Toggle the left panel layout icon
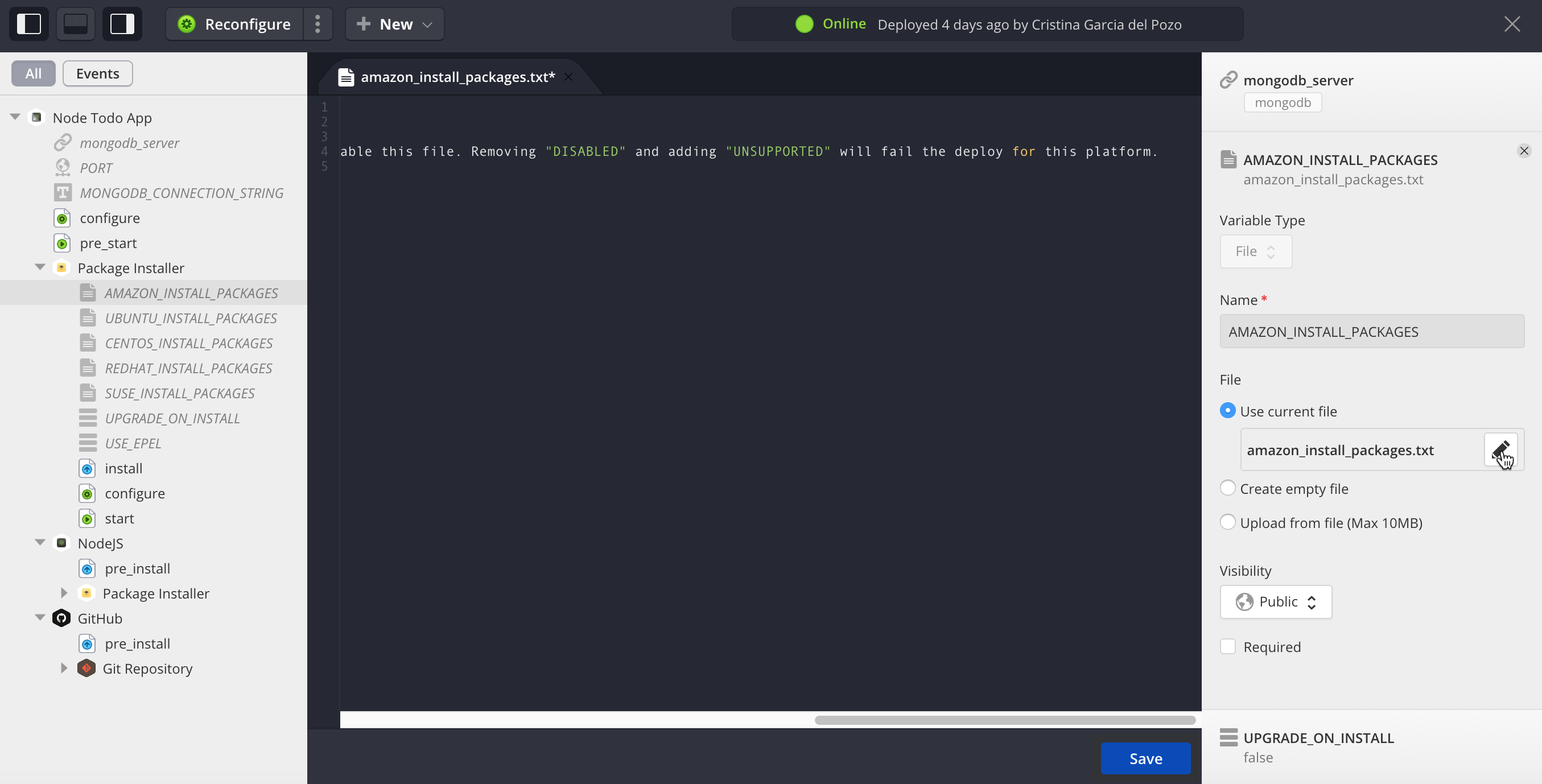Screen dimensions: 1542x784 (28, 24)
